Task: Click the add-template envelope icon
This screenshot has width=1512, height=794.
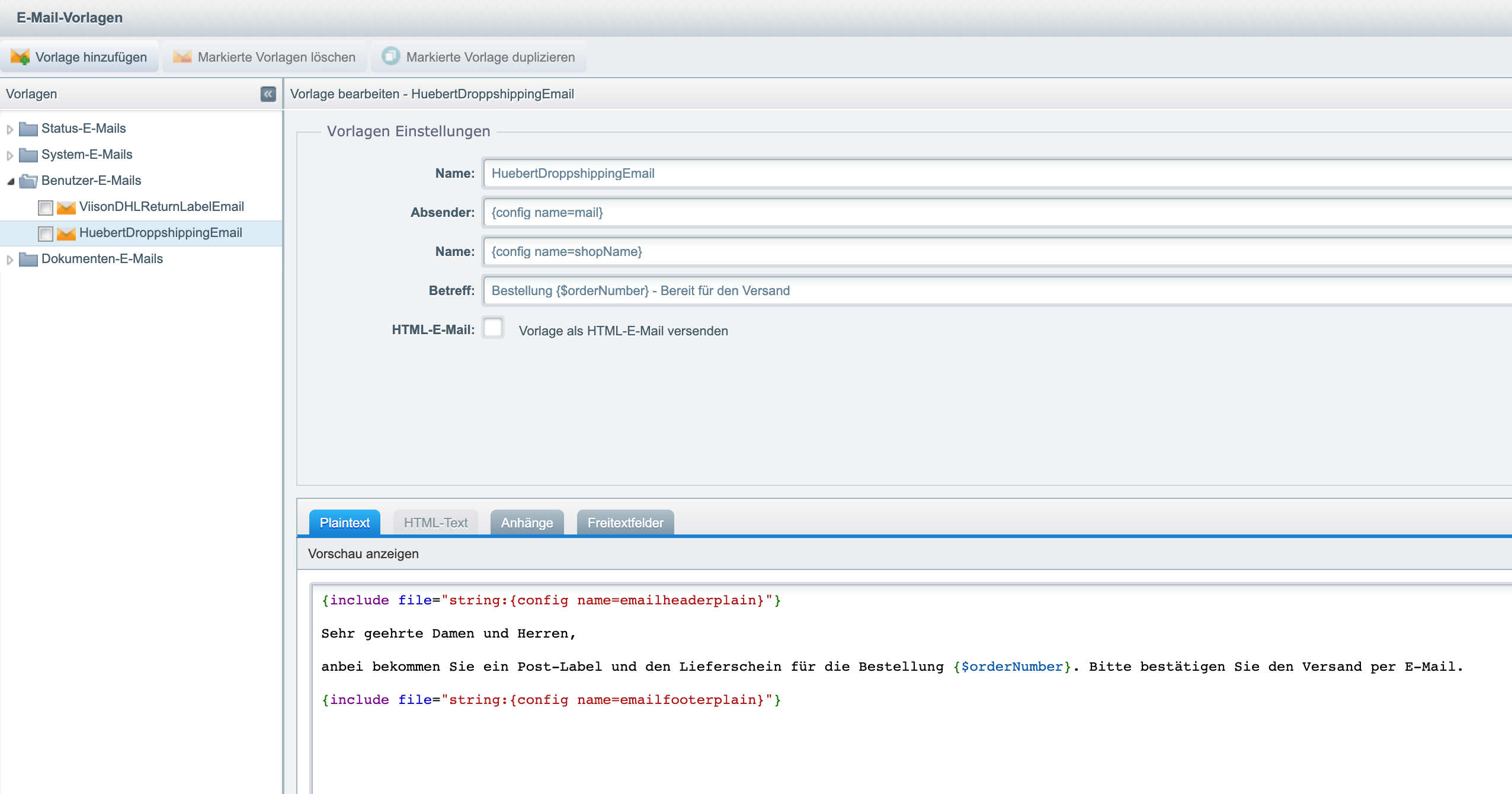Action: coord(20,57)
